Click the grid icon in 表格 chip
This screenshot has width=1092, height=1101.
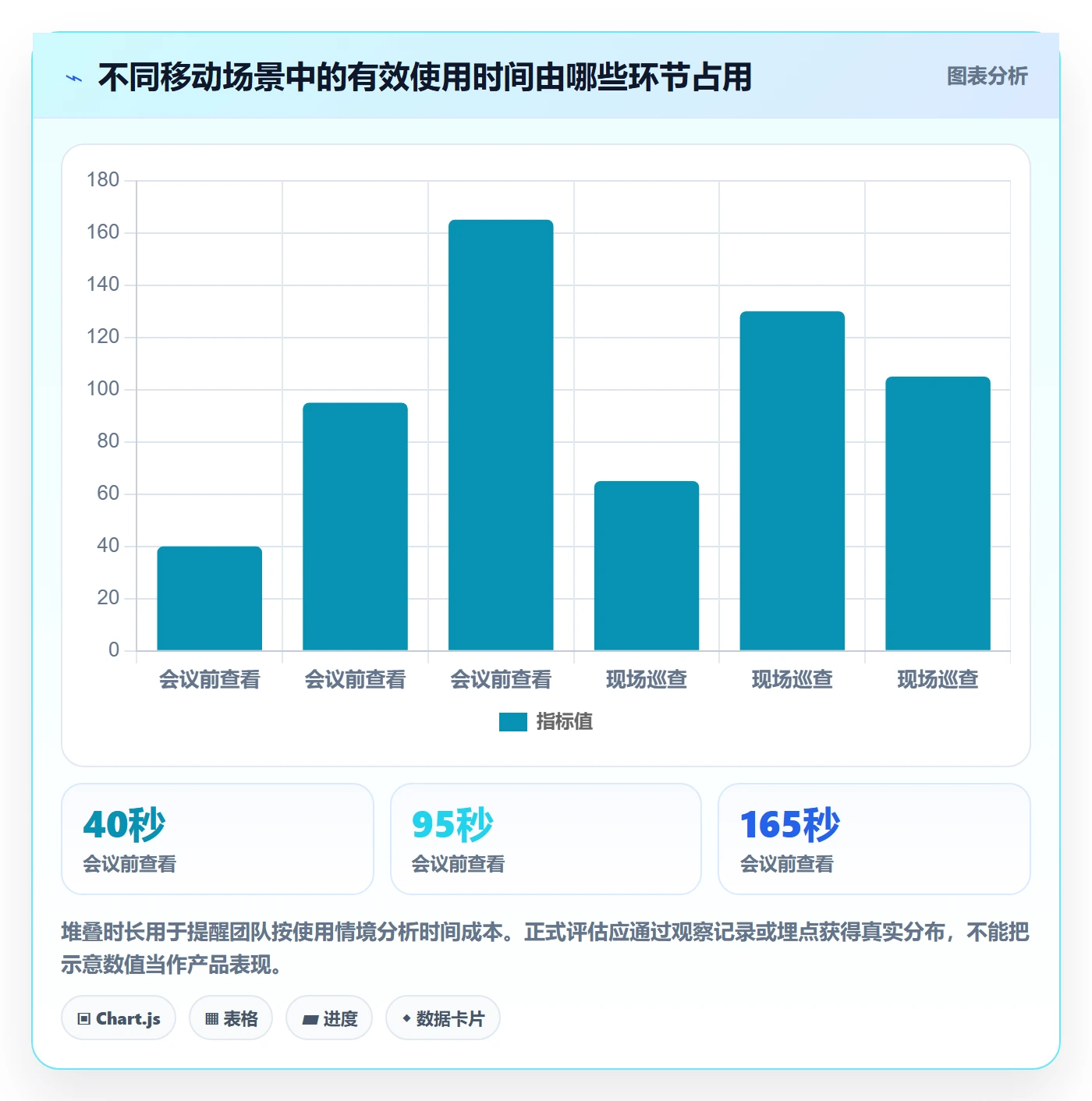coord(211,1019)
